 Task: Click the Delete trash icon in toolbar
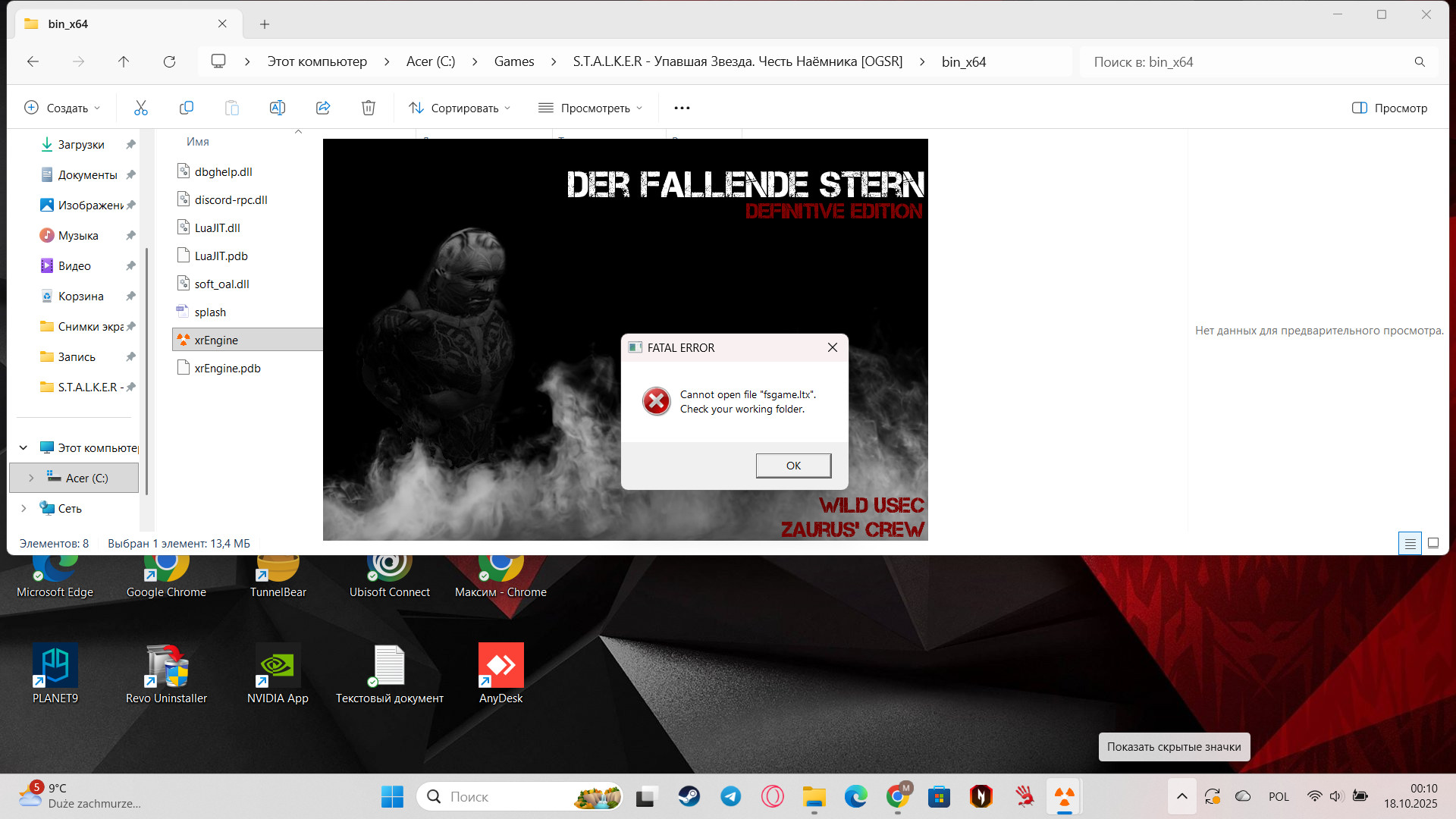coord(369,108)
